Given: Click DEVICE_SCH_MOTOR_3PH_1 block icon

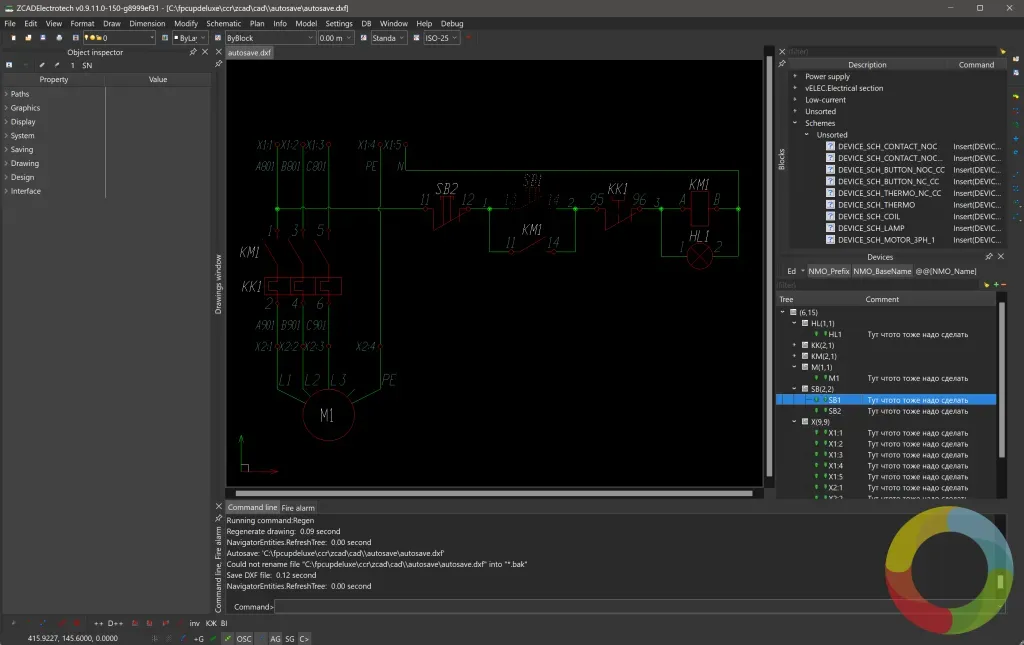Looking at the screenshot, I should click(x=830, y=240).
